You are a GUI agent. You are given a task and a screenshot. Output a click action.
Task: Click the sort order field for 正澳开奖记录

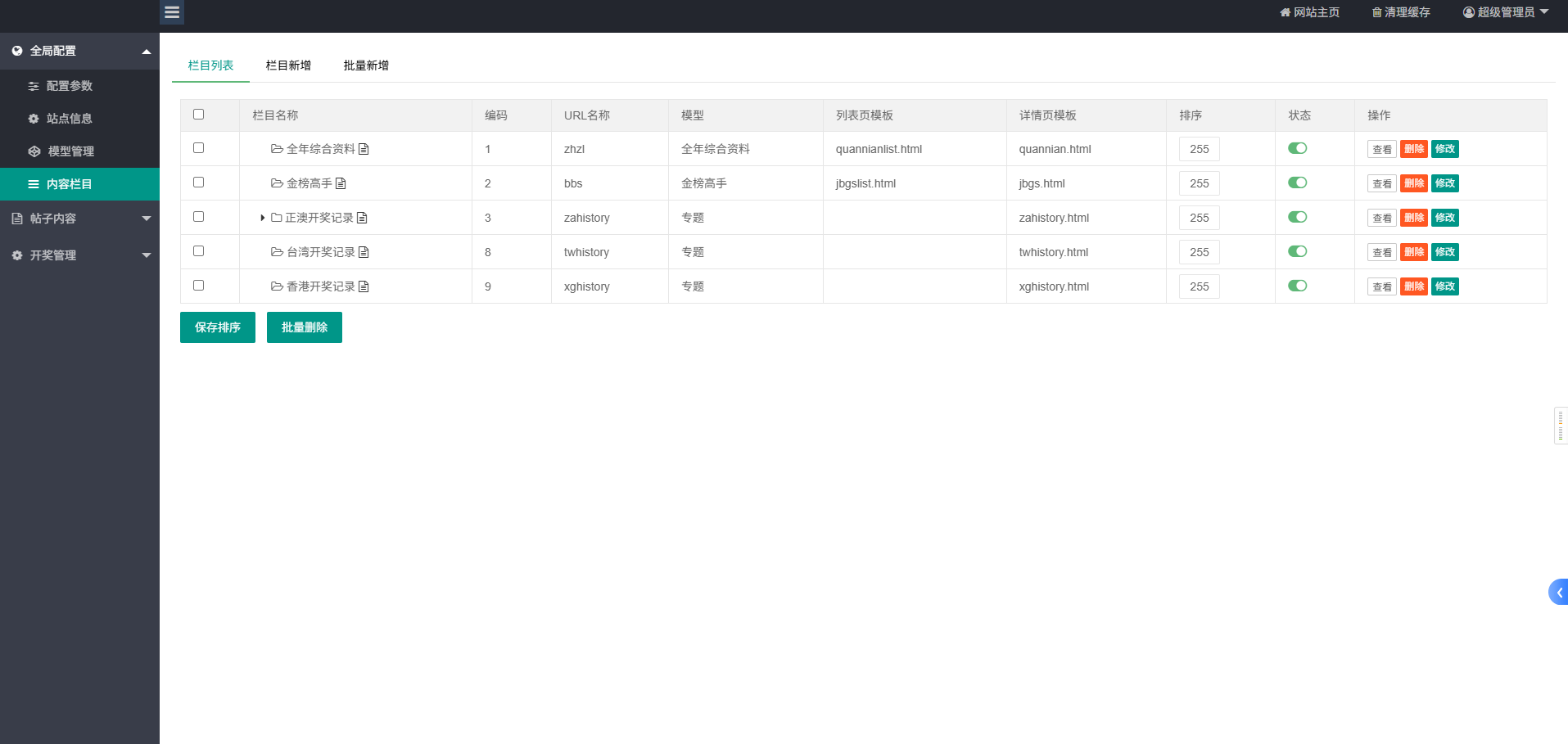tap(1199, 218)
